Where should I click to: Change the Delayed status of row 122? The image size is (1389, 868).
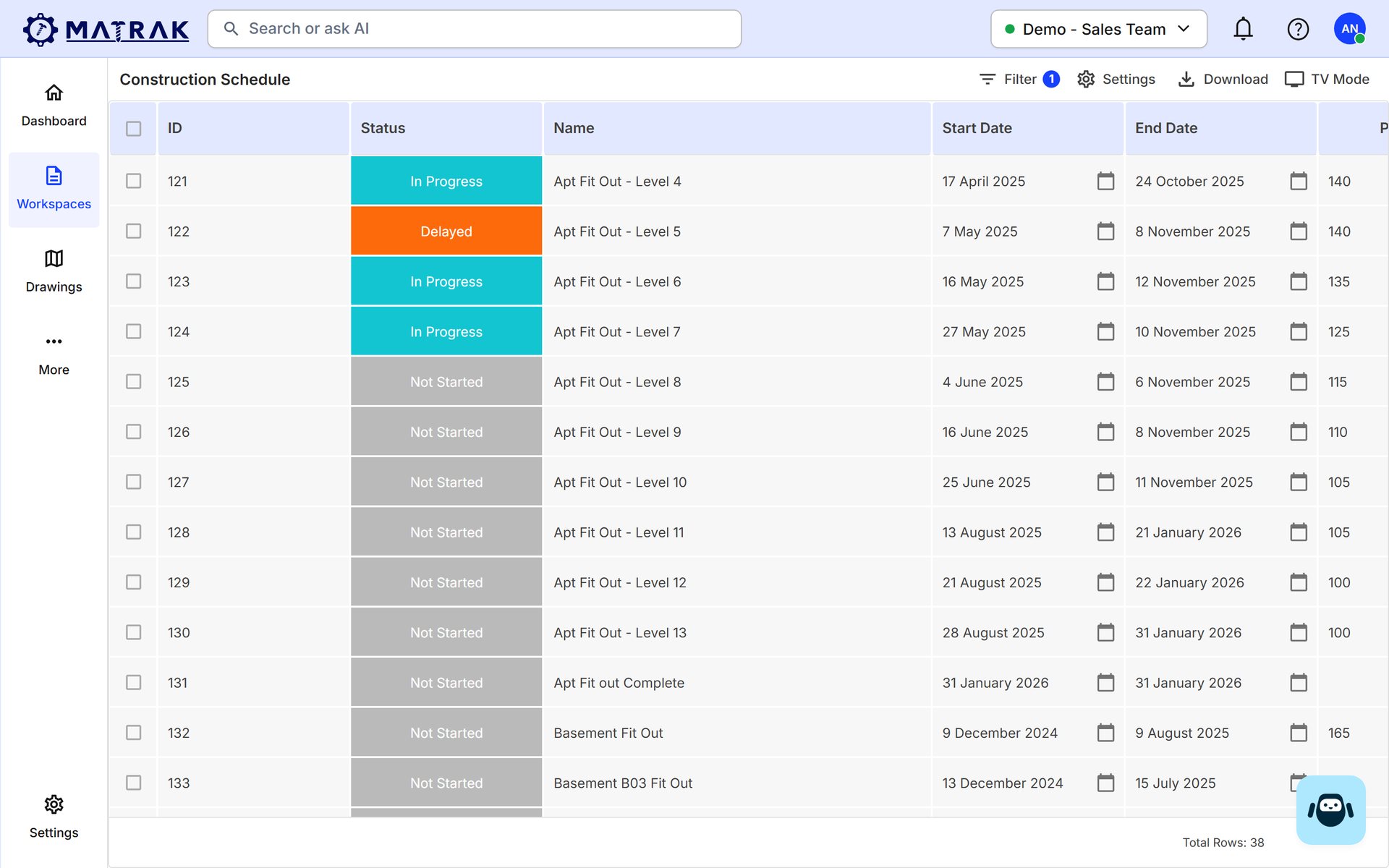(446, 231)
